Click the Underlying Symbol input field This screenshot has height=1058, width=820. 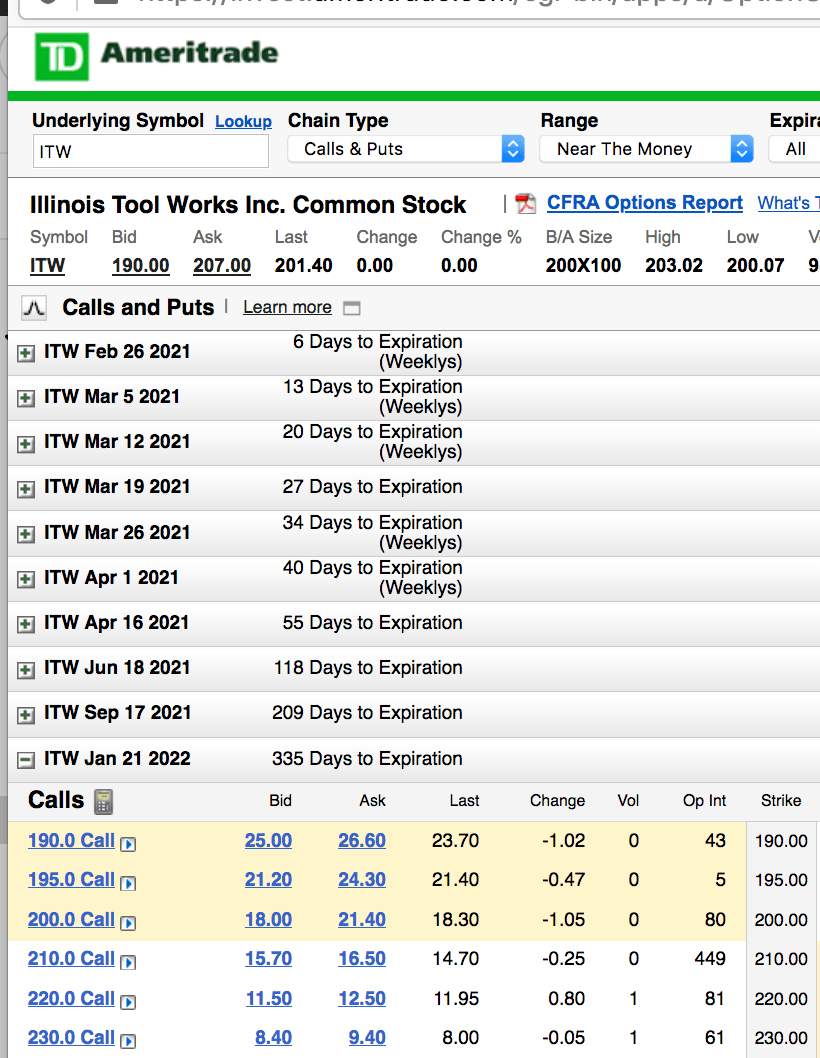coord(151,151)
